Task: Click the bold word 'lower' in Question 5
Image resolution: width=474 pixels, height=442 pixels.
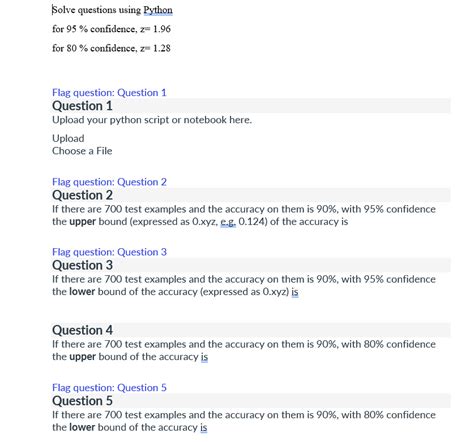Action: (82, 427)
